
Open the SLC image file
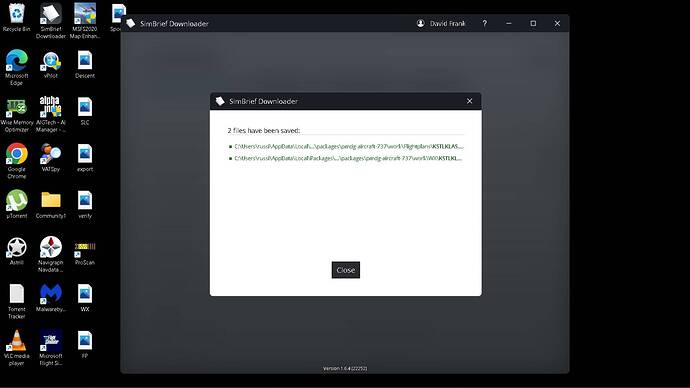tap(85, 112)
